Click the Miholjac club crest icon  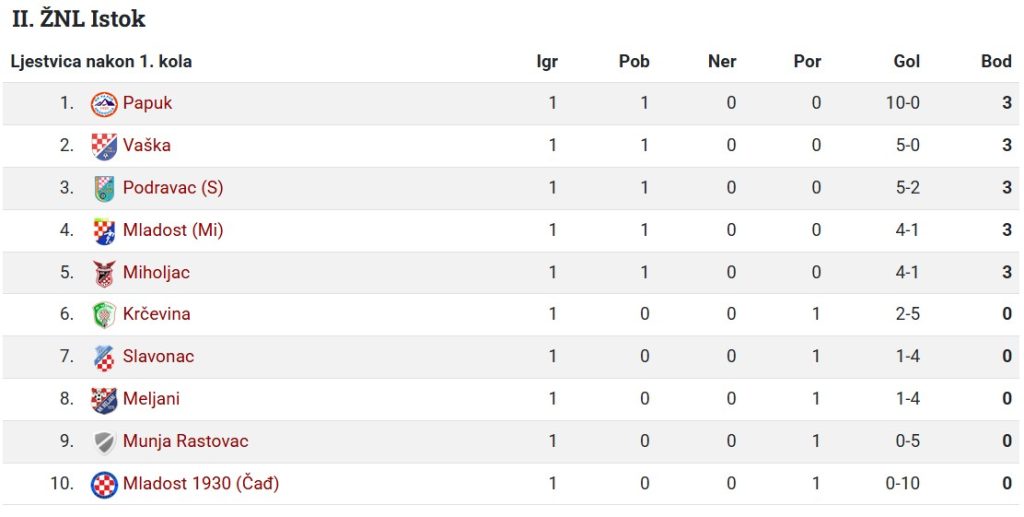click(104, 274)
